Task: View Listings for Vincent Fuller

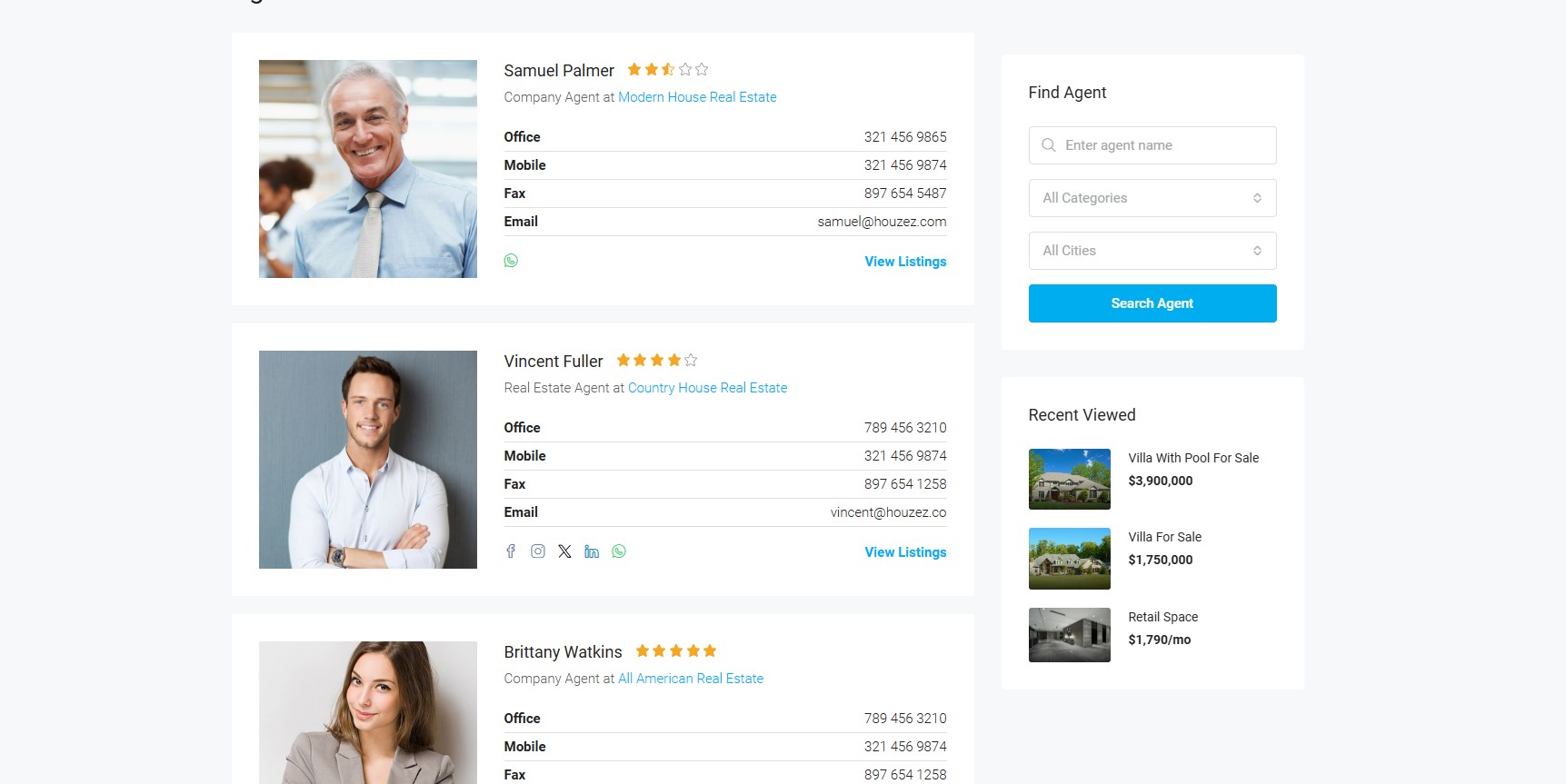Action: coord(905,552)
